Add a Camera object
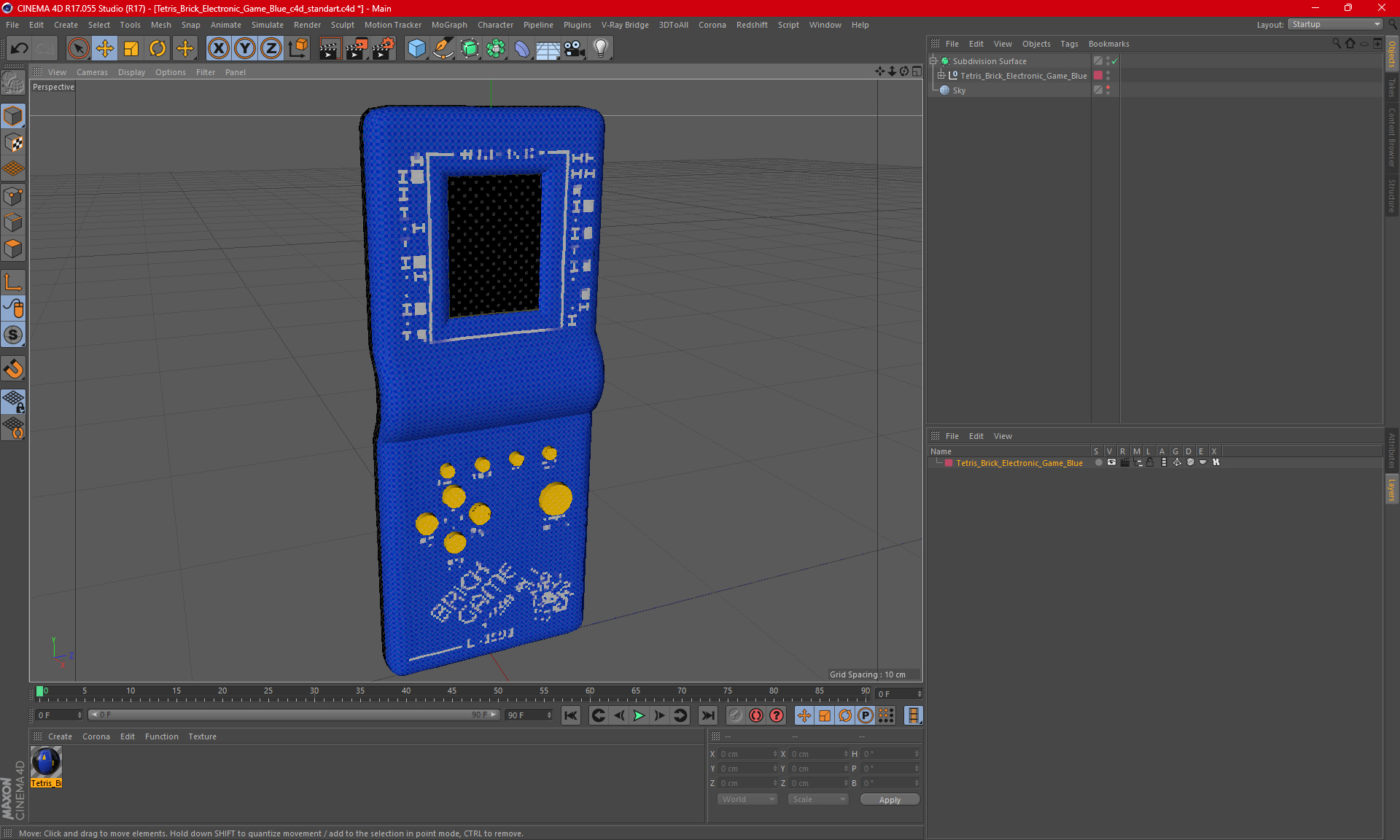The image size is (1400, 840). pyautogui.click(x=575, y=48)
